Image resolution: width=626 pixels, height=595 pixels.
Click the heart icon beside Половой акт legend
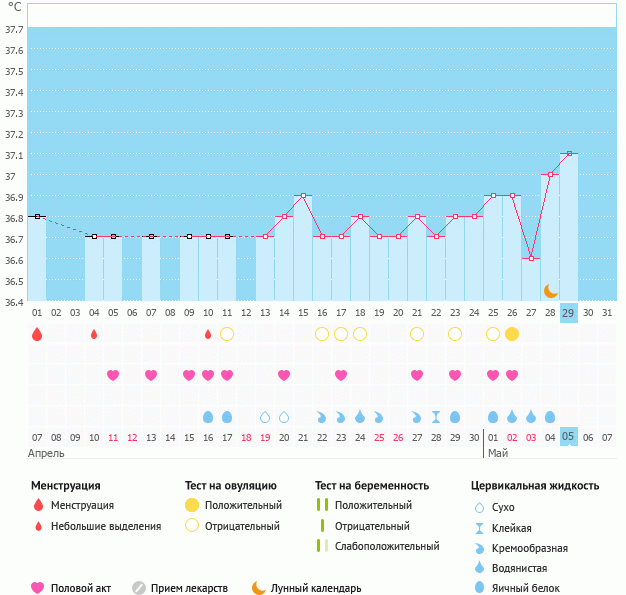38,588
